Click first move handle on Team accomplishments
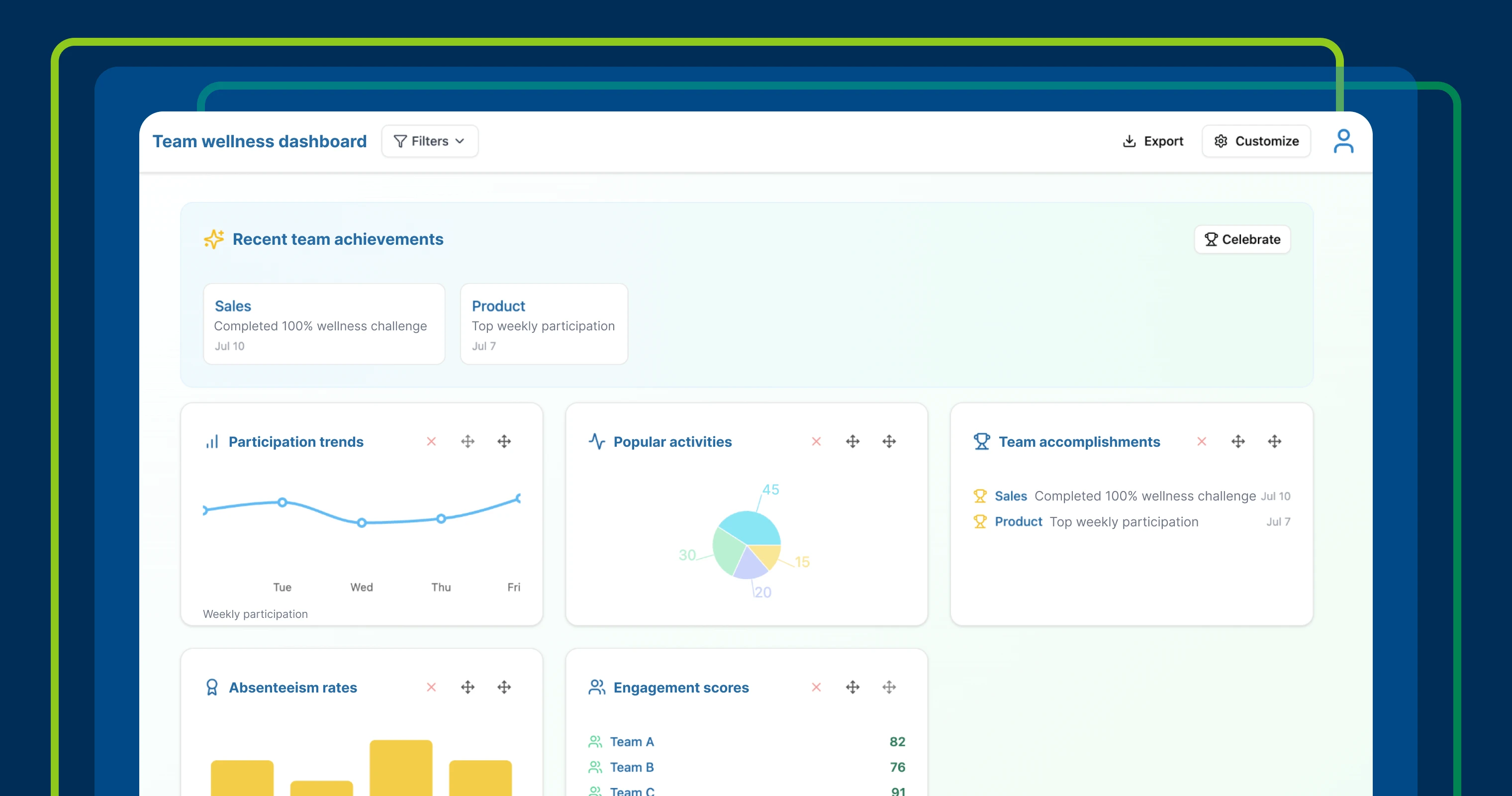This screenshot has width=1512, height=796. tap(1238, 441)
